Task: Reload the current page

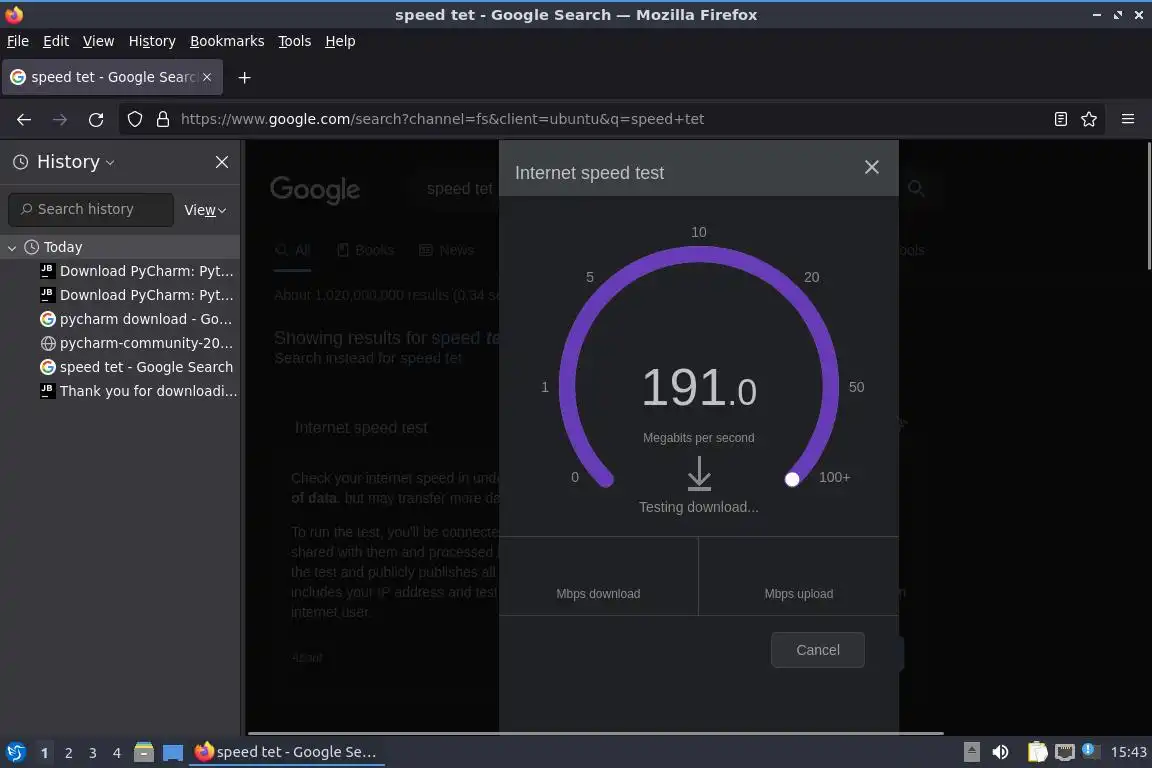Action: [x=96, y=119]
